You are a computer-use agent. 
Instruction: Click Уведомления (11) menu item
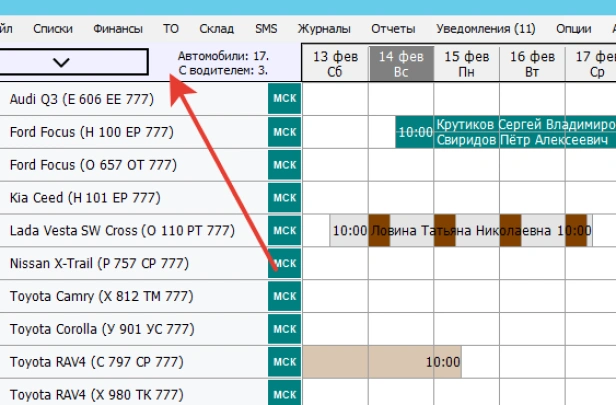(484, 29)
